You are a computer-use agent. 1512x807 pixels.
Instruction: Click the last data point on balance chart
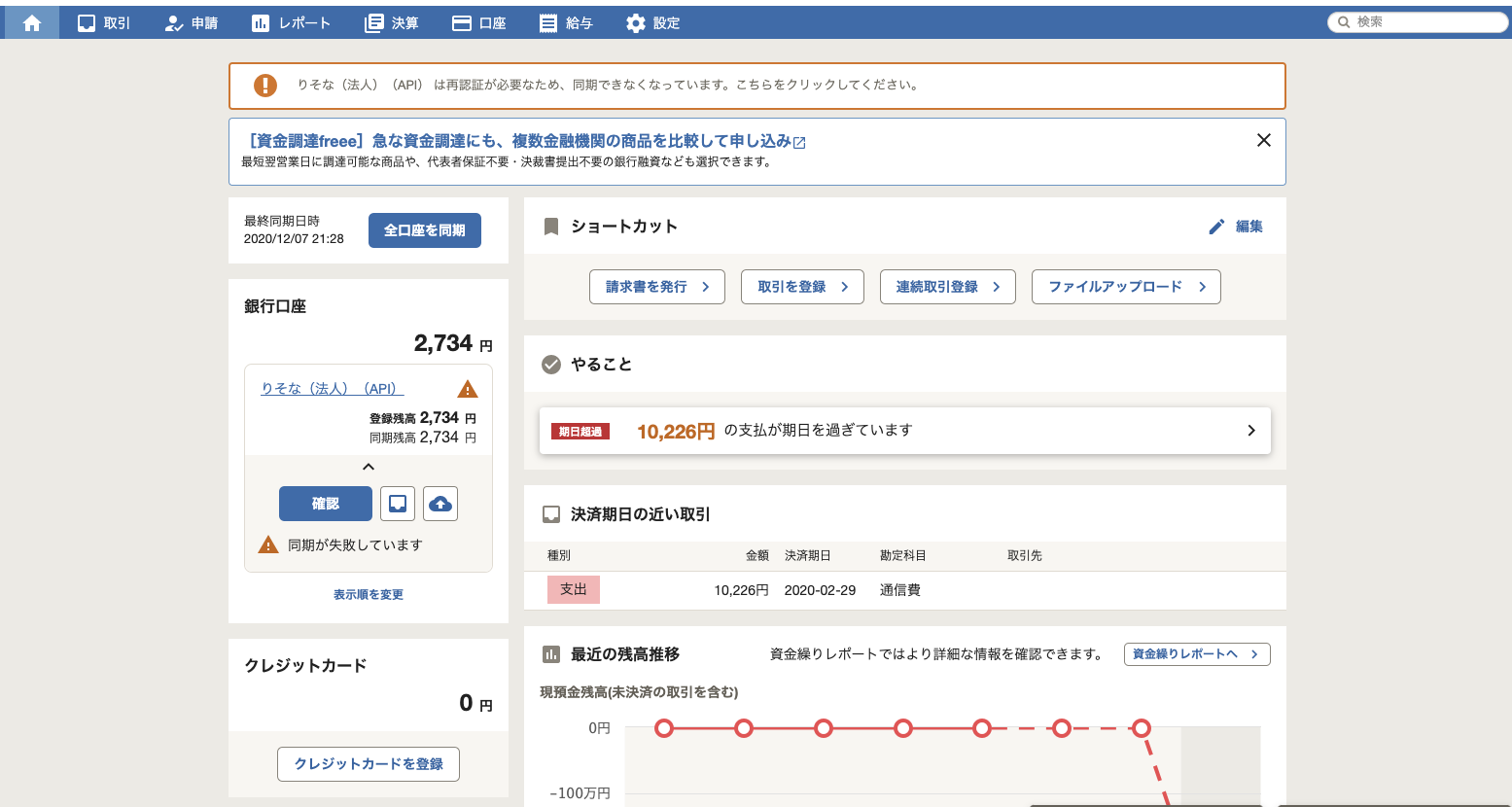(1142, 728)
